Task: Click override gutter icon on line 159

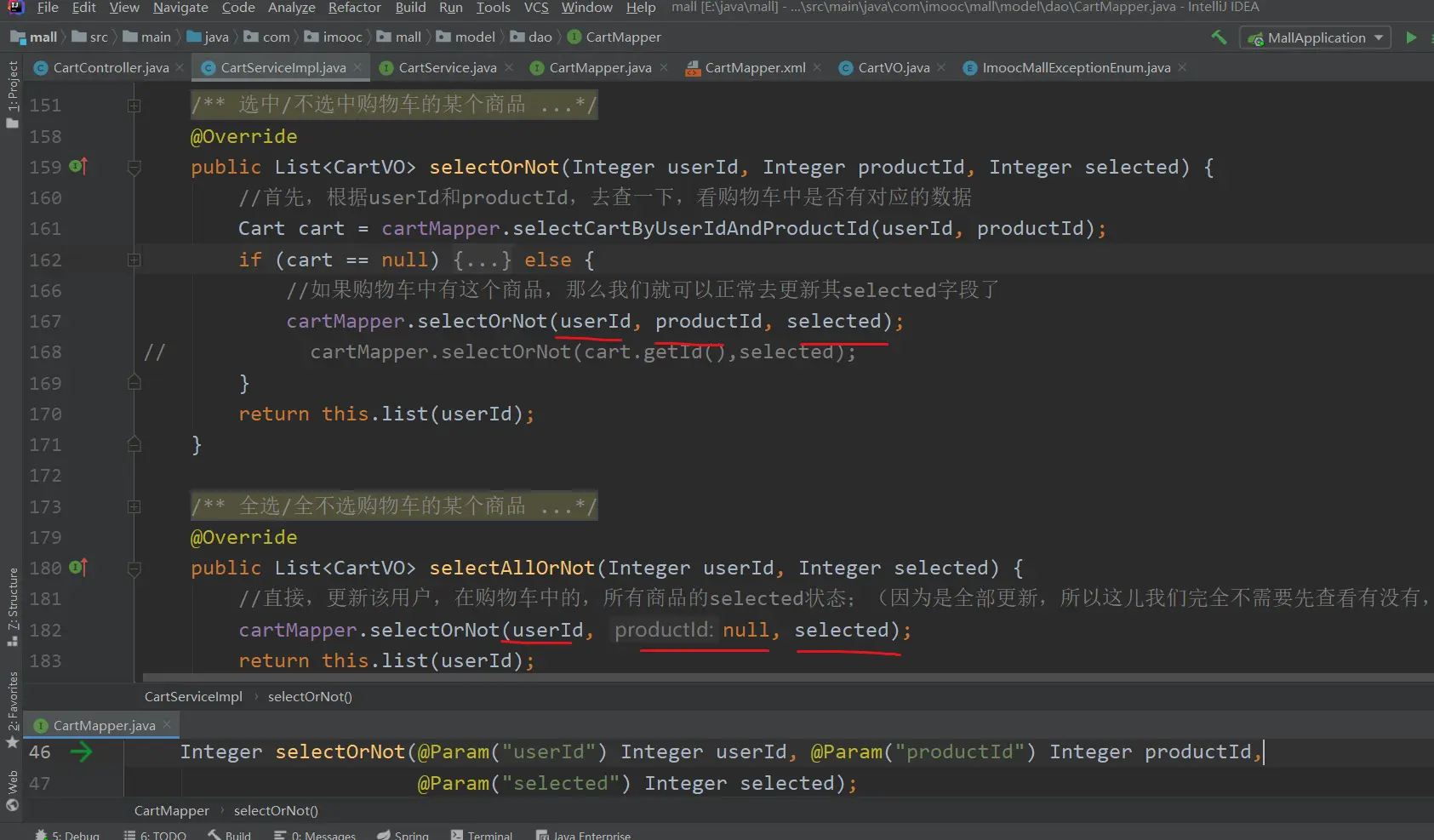Action: [78, 167]
